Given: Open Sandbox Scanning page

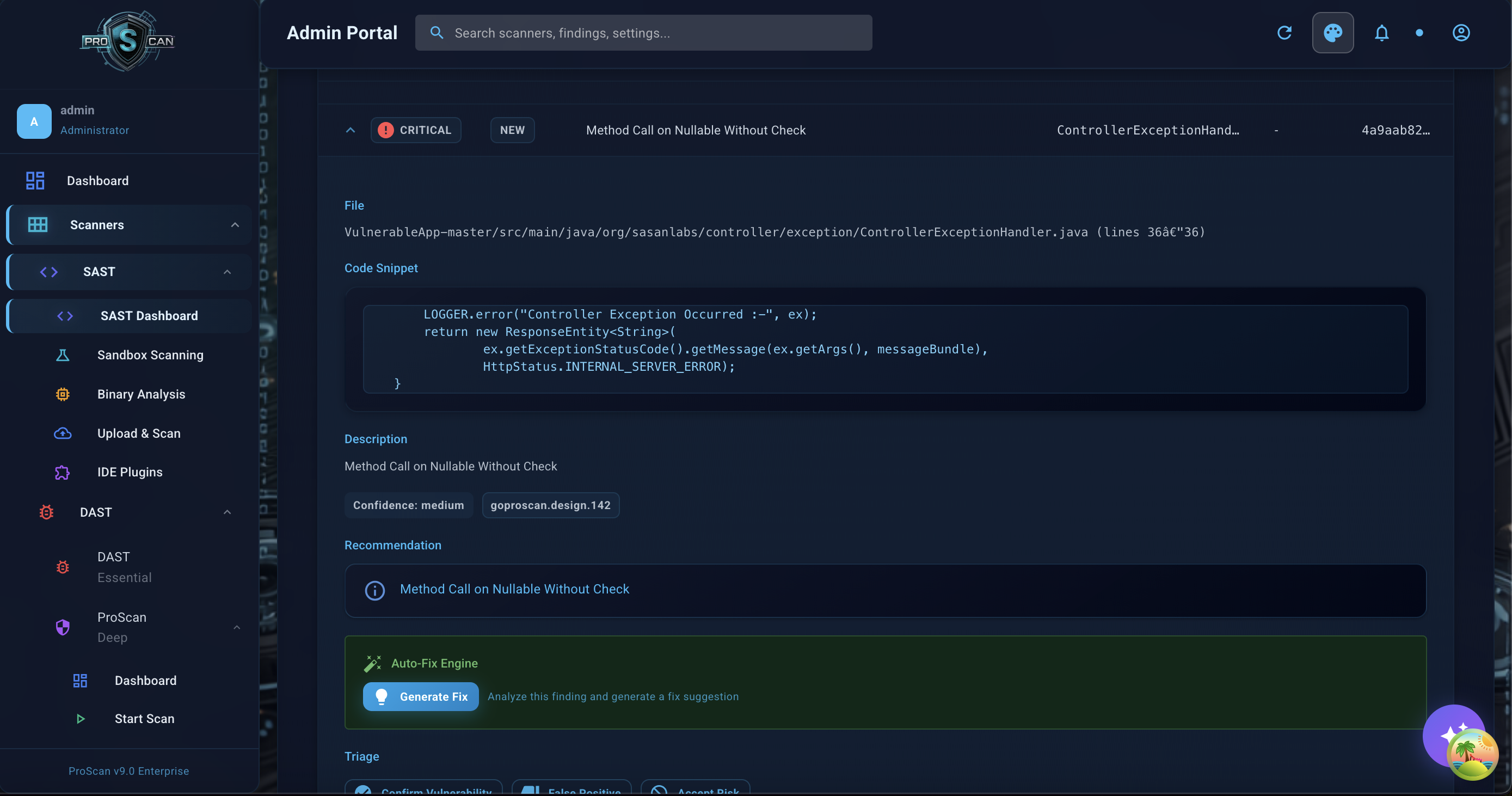Looking at the screenshot, I should tap(150, 355).
